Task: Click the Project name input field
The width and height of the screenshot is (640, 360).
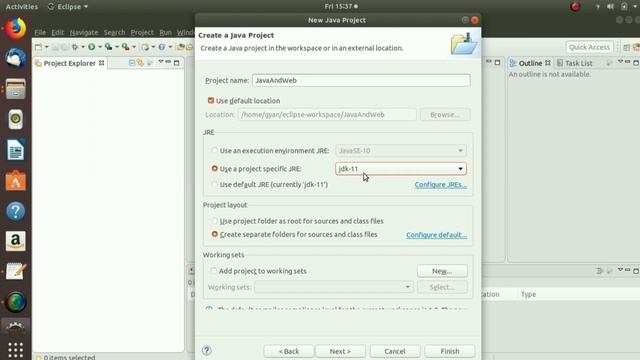Action: [361, 80]
